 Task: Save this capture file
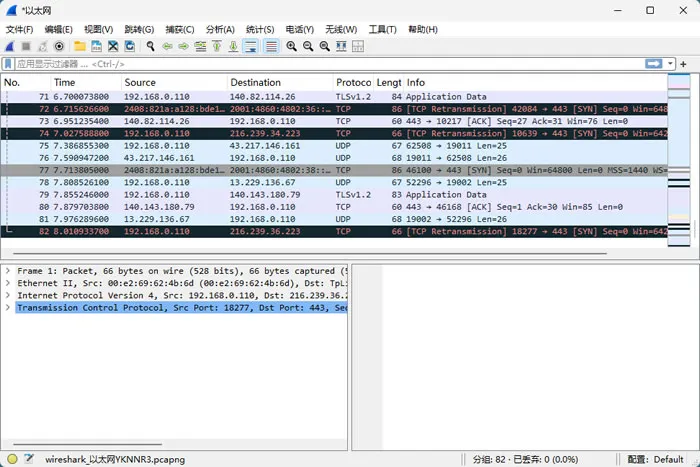click(x=96, y=46)
